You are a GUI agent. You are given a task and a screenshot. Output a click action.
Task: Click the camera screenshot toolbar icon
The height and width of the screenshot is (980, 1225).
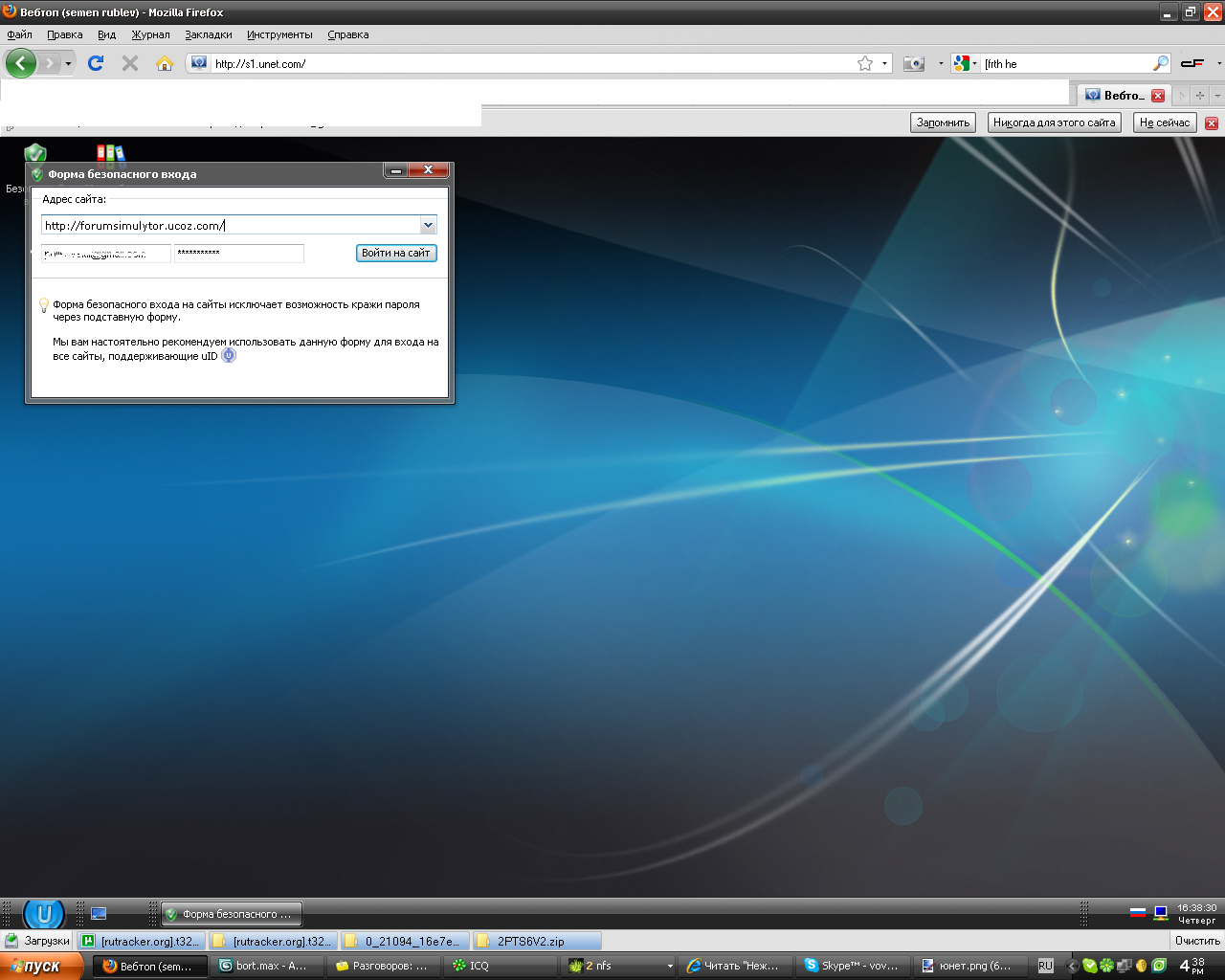915,63
